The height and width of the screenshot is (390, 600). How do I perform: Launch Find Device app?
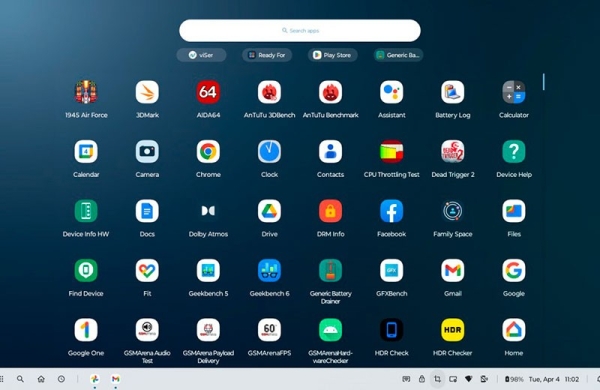[86, 271]
